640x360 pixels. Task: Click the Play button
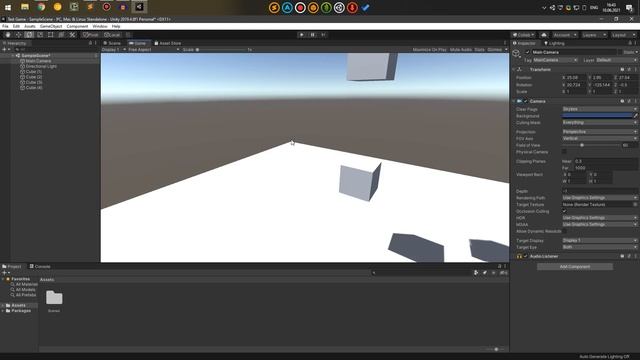pos(302,35)
